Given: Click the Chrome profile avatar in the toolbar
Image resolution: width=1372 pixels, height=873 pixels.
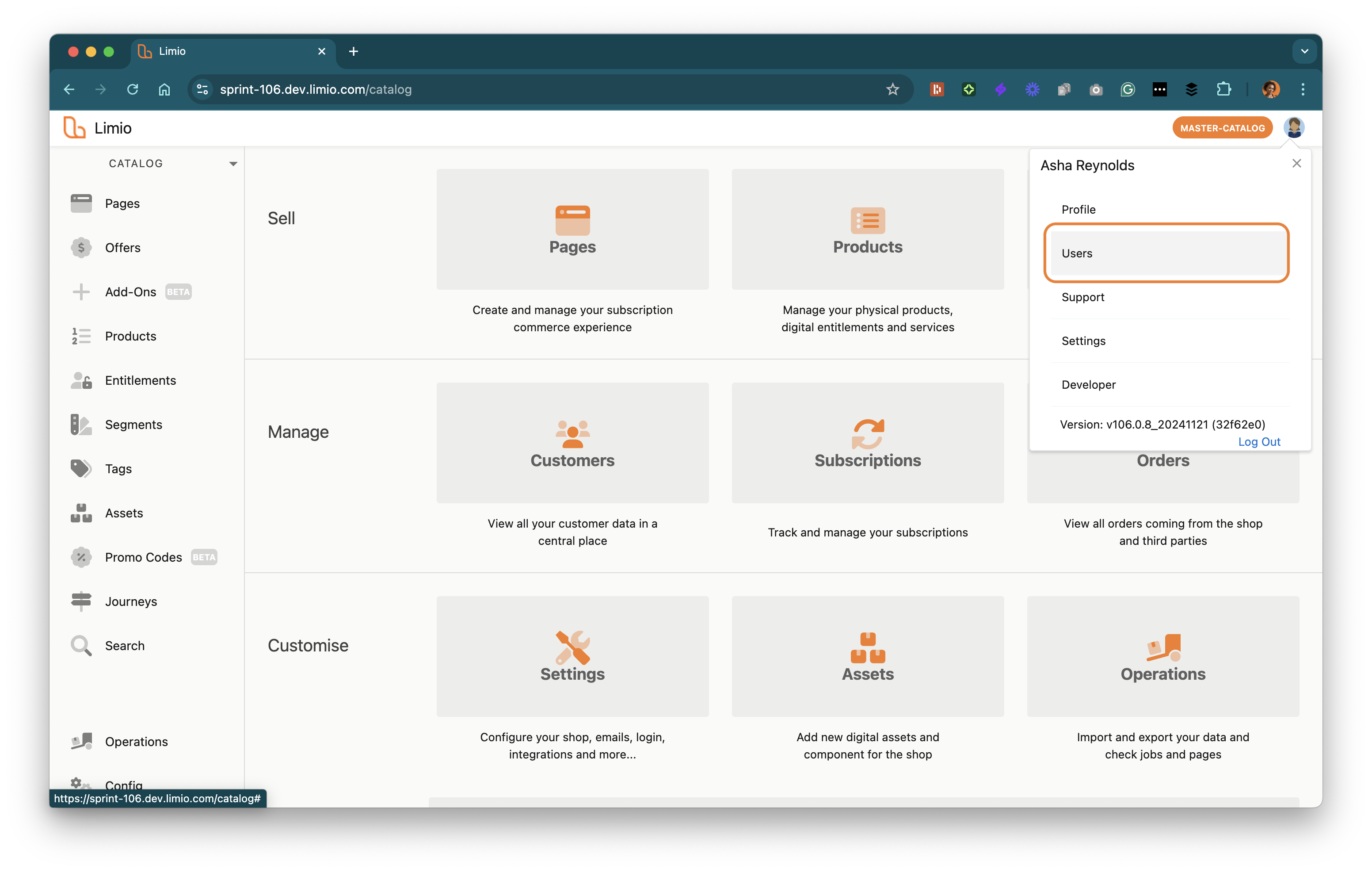Looking at the screenshot, I should 1271,89.
